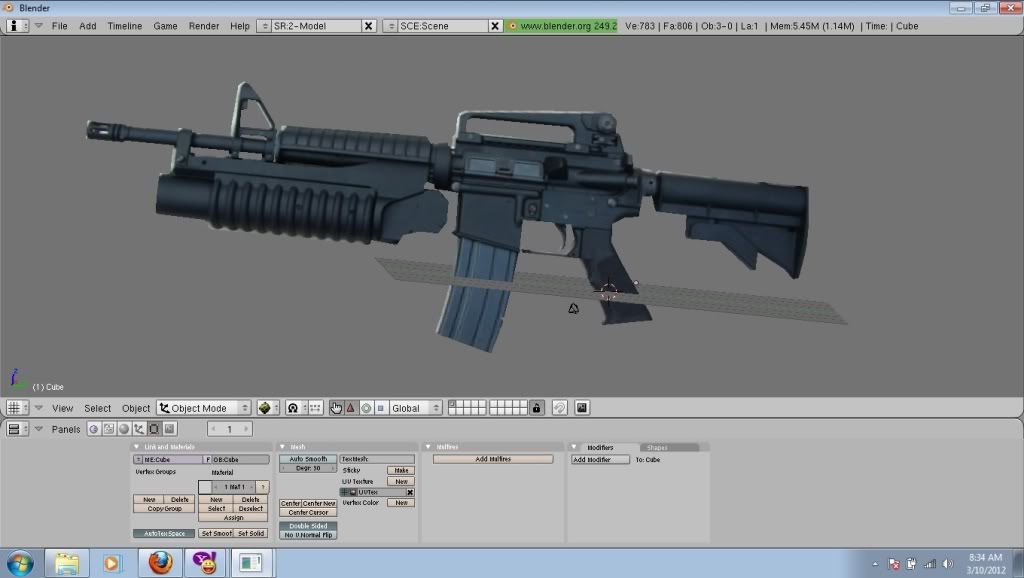Click the render this window icon

tap(582, 408)
